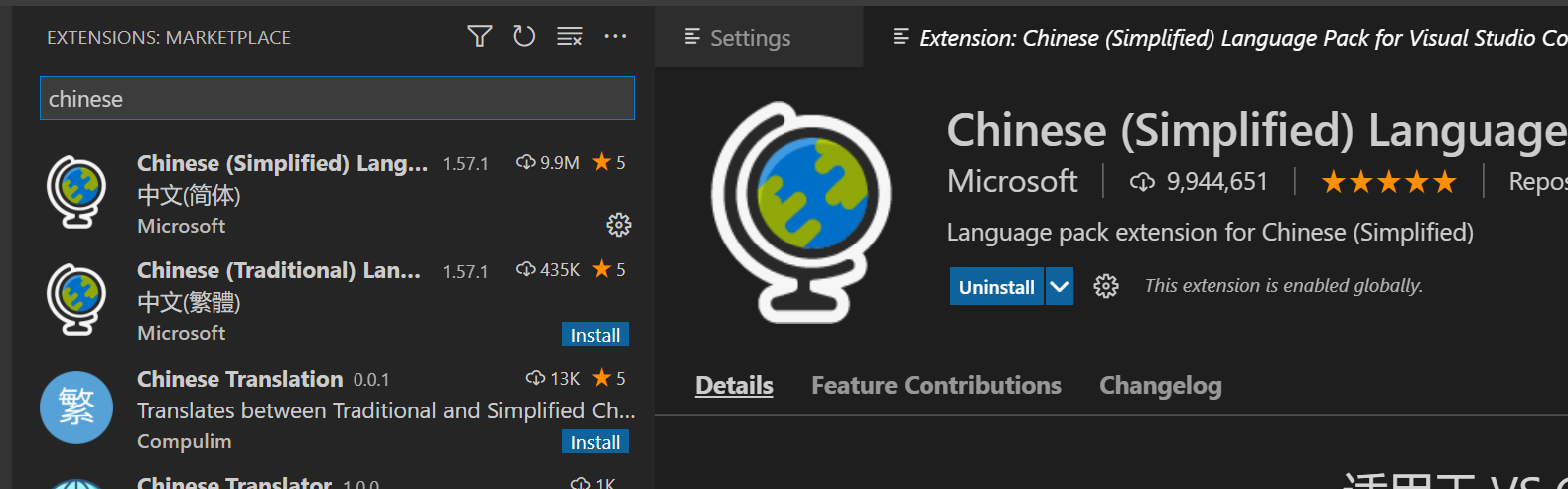This screenshot has width=1568, height=489.
Task: Open manage gear for Chinese (Simplified) list item
Action: pos(618,225)
